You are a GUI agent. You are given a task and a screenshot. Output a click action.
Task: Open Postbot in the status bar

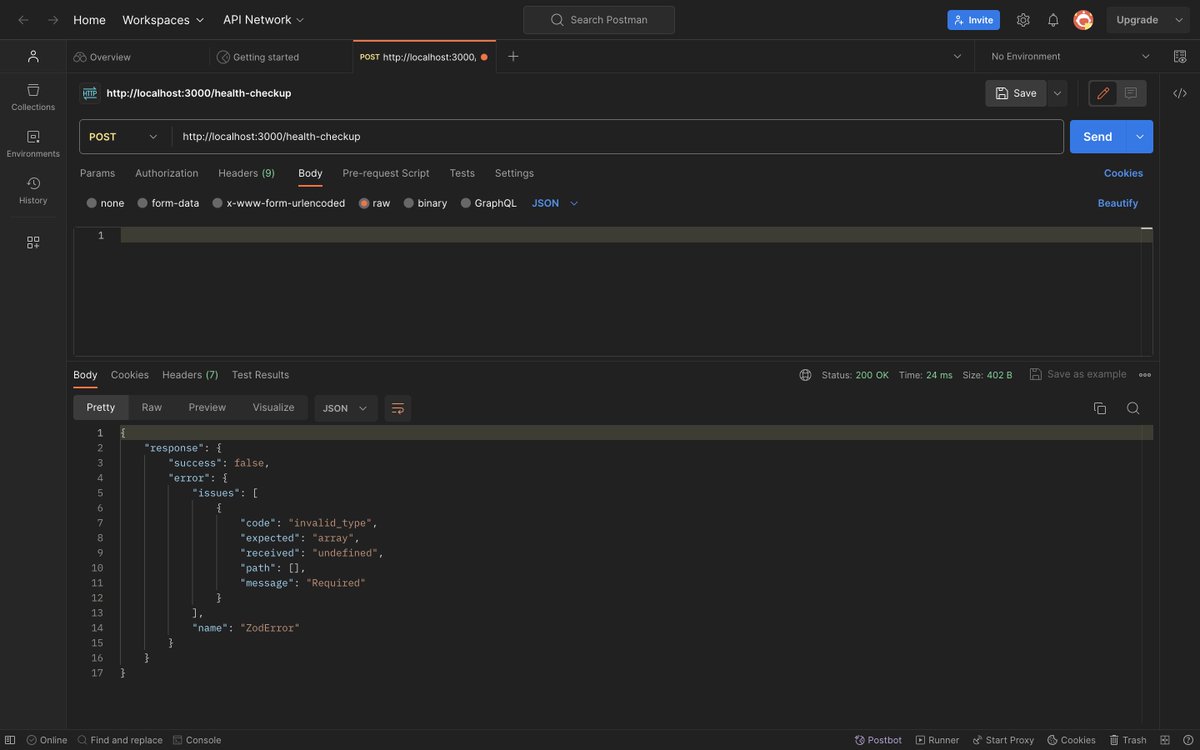click(876, 740)
